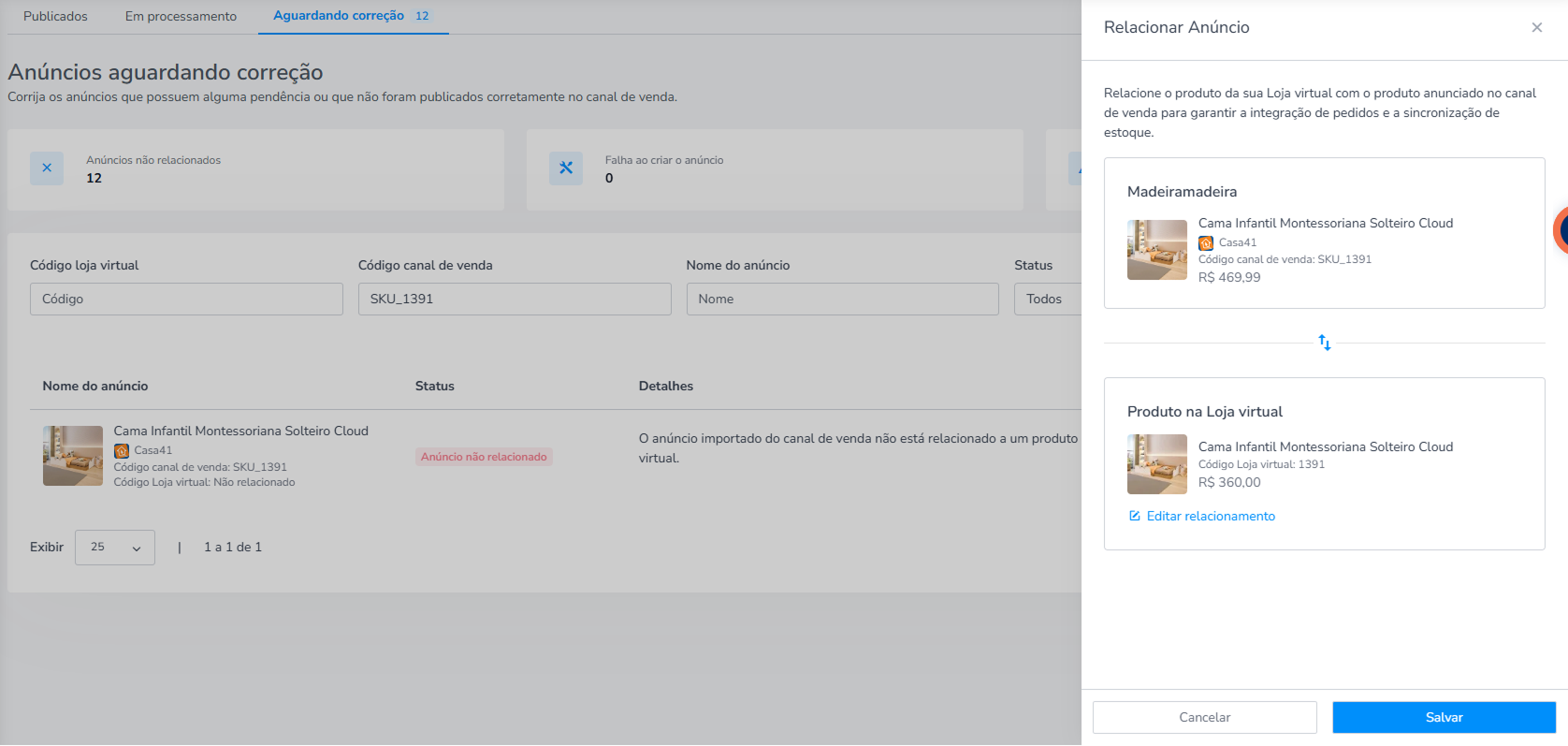Open the product thumbnail in Madeiramadeira card

pyautogui.click(x=1157, y=250)
